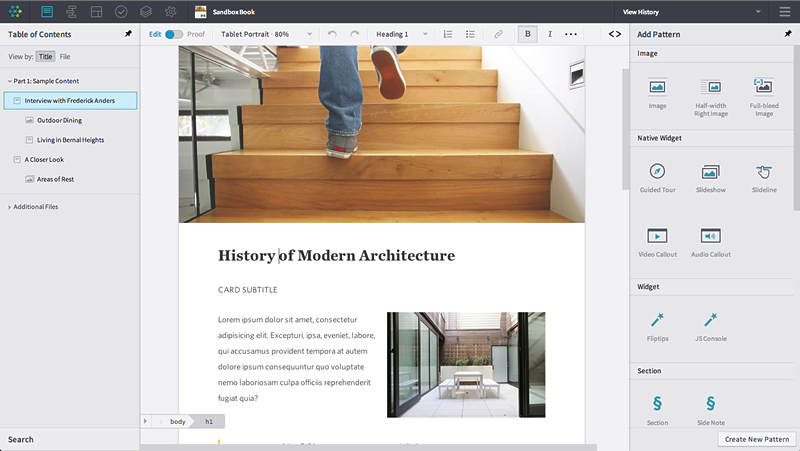Click the Redo arrow
Viewport: 800px width, 451px height.
[355, 34]
